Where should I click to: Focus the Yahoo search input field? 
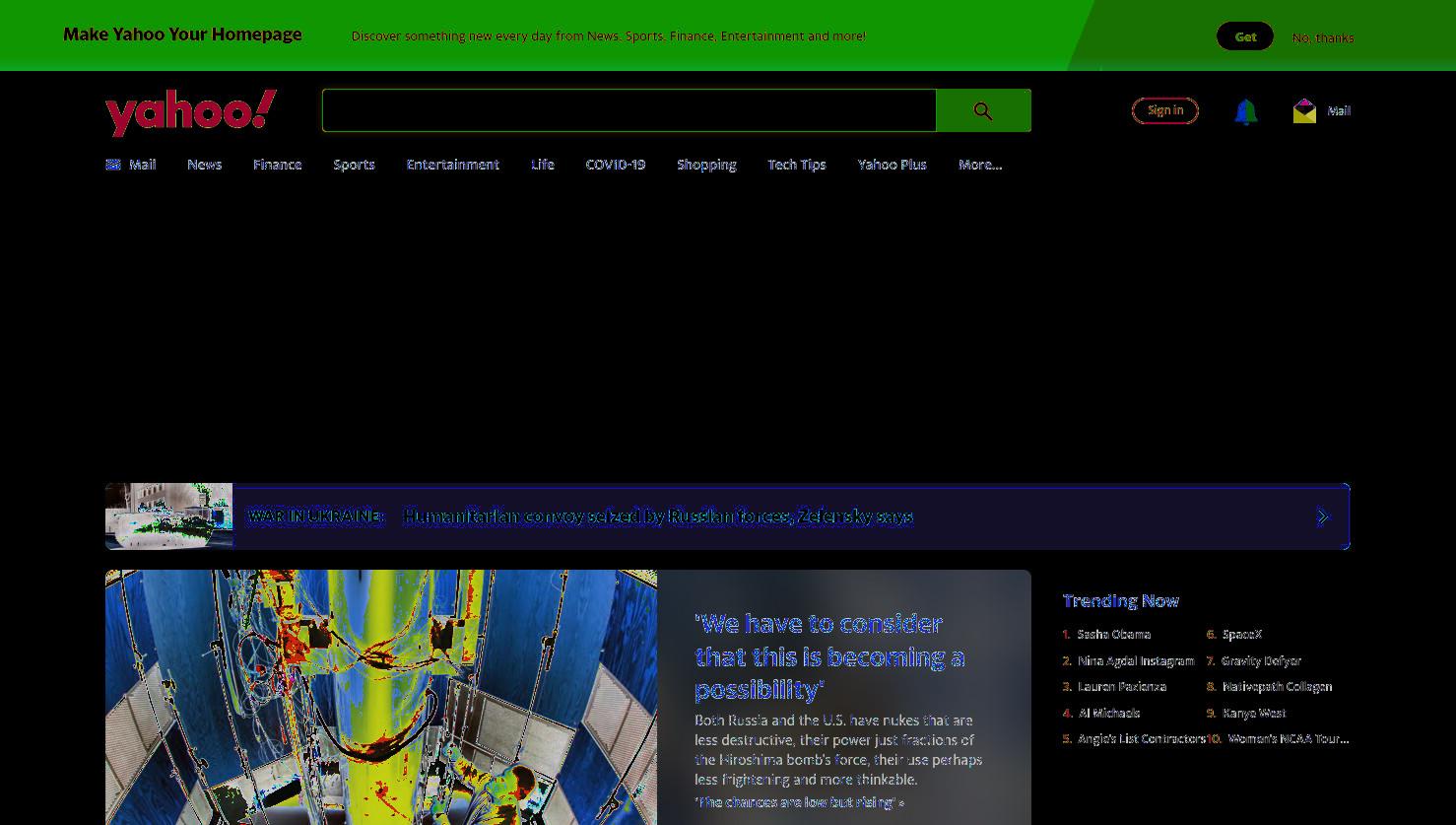click(629, 111)
